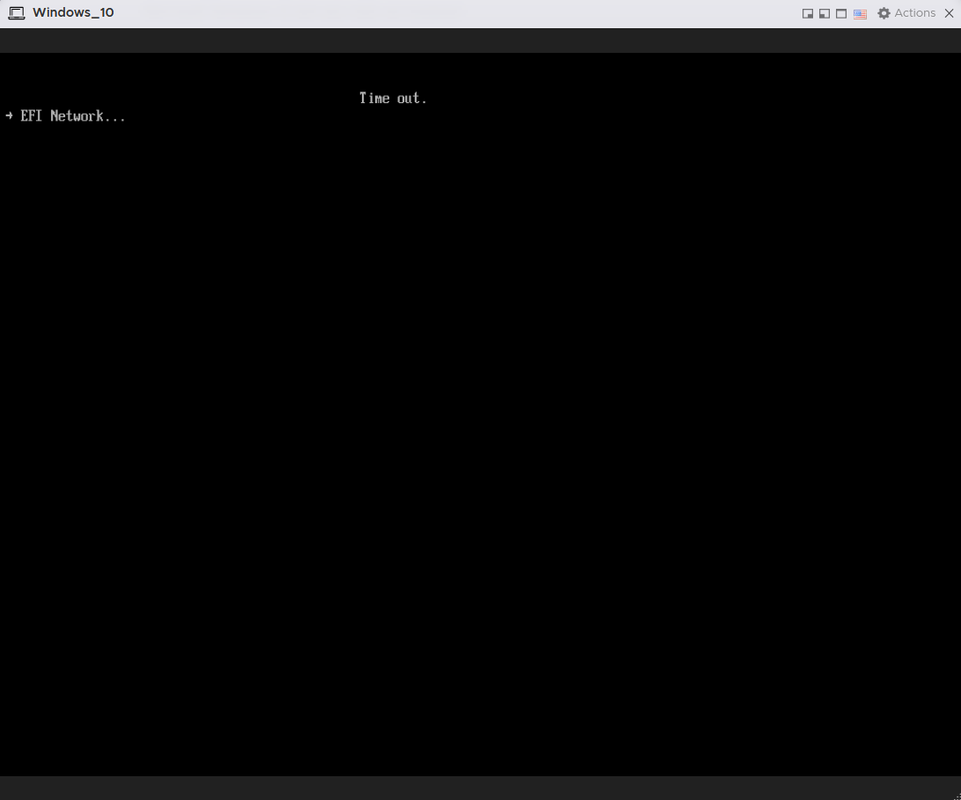The width and height of the screenshot is (961, 800).
Task: Open the Actions menu
Action: [914, 13]
